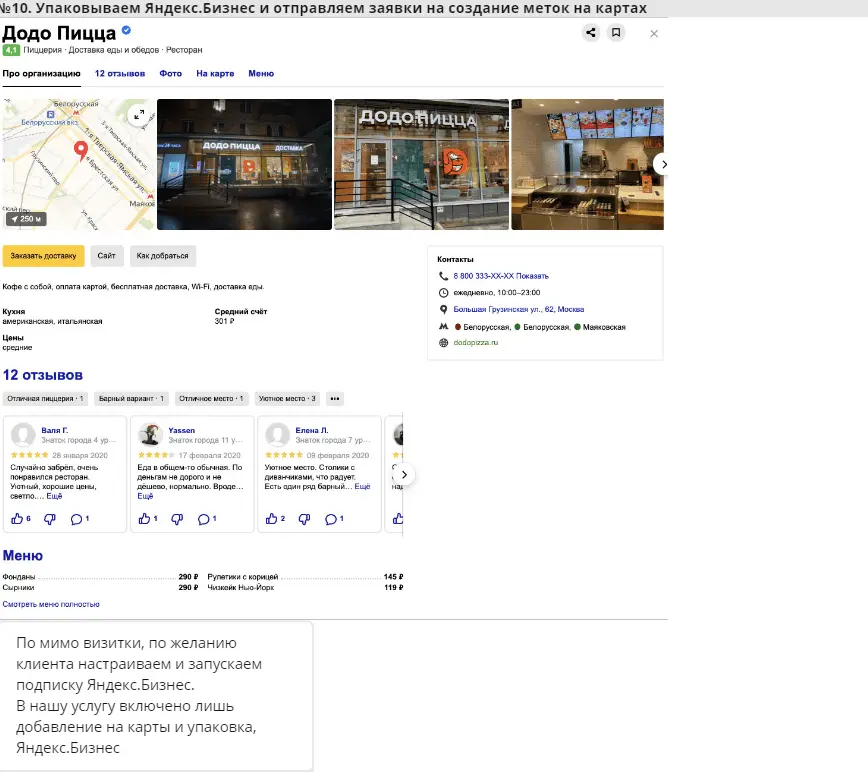Click the blue verified badge near title
Viewport: 868px width, 772px height.
pos(126,30)
